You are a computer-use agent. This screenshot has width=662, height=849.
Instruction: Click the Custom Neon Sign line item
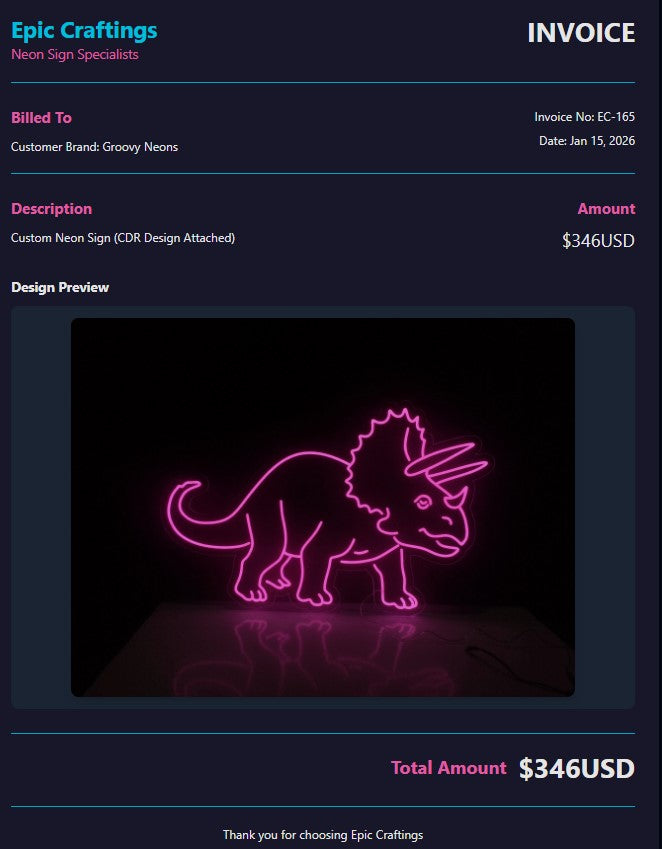click(123, 238)
